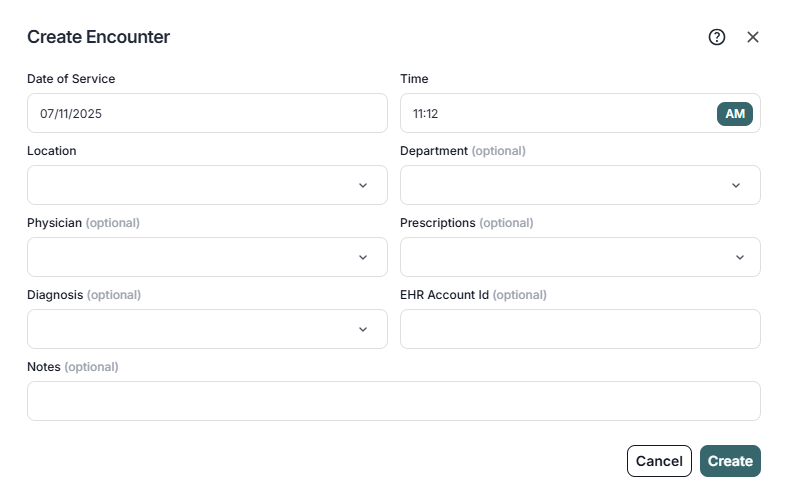The width and height of the screenshot is (786, 504).
Task: Open the Diagnosis selection box
Action: coord(195,329)
